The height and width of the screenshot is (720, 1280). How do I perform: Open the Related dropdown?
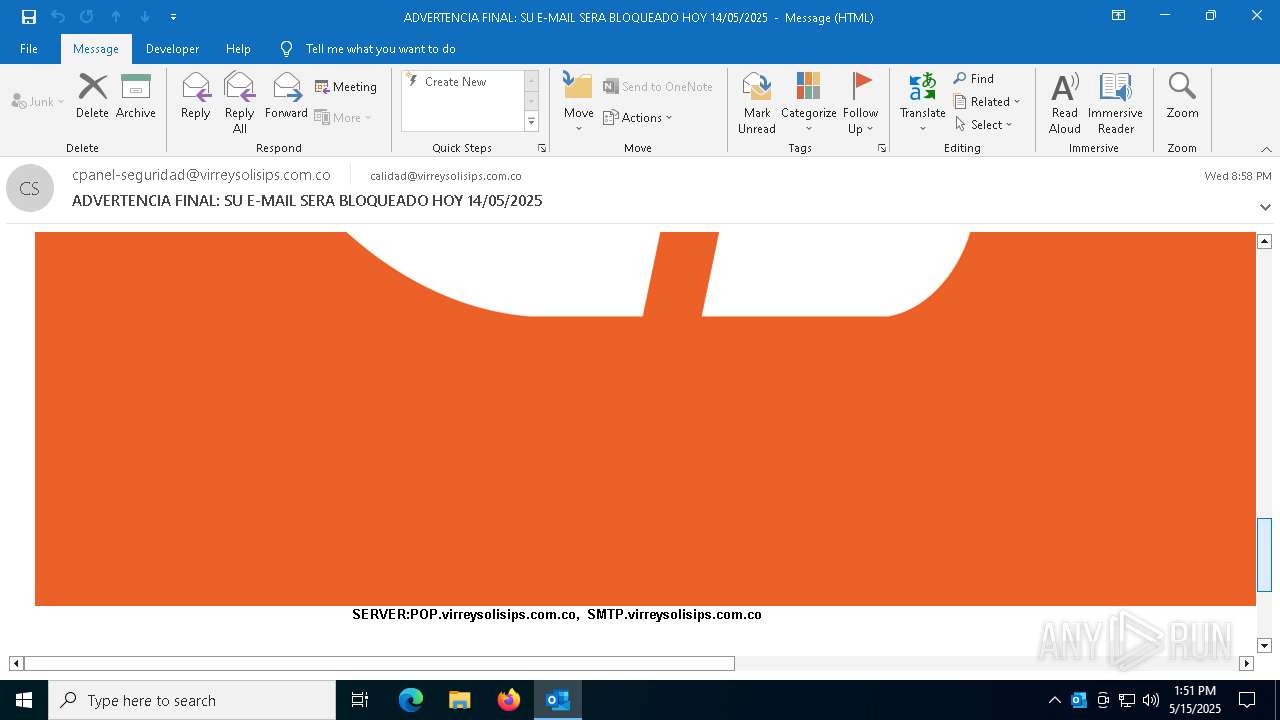coord(987,101)
